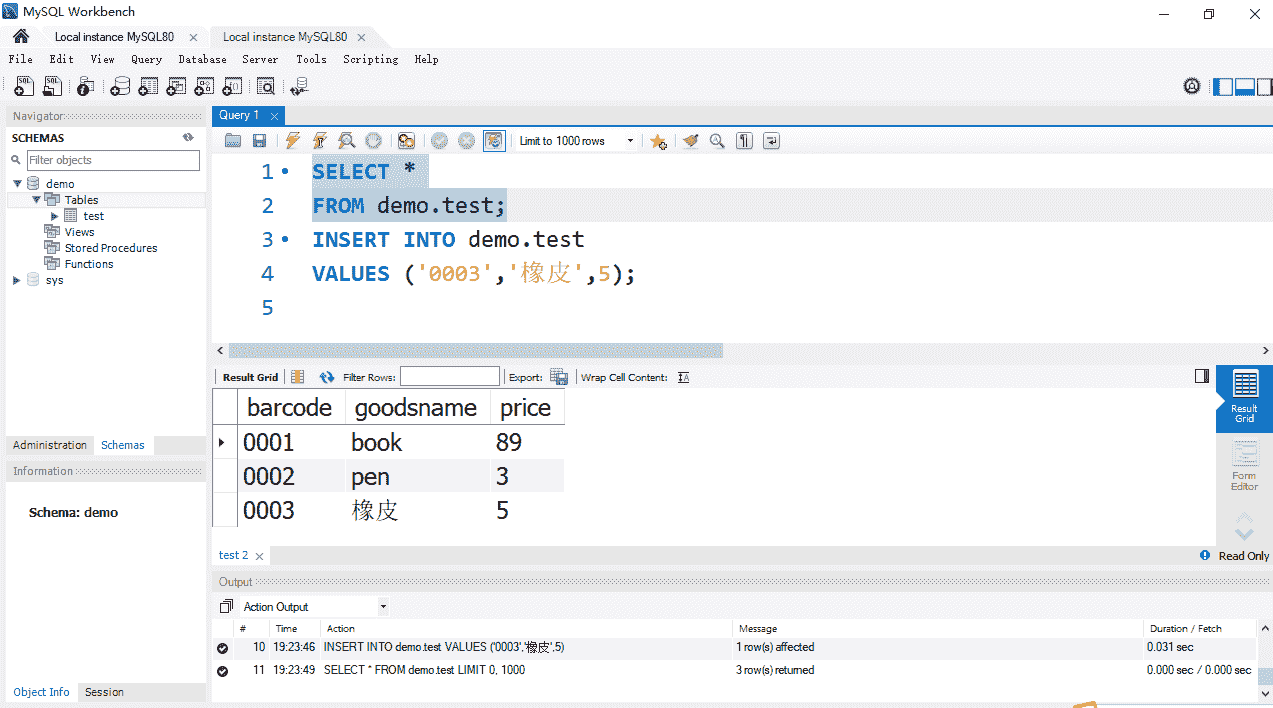Open the preferences gear icon at top right
Viewport: 1273px width, 708px height.
1192,87
